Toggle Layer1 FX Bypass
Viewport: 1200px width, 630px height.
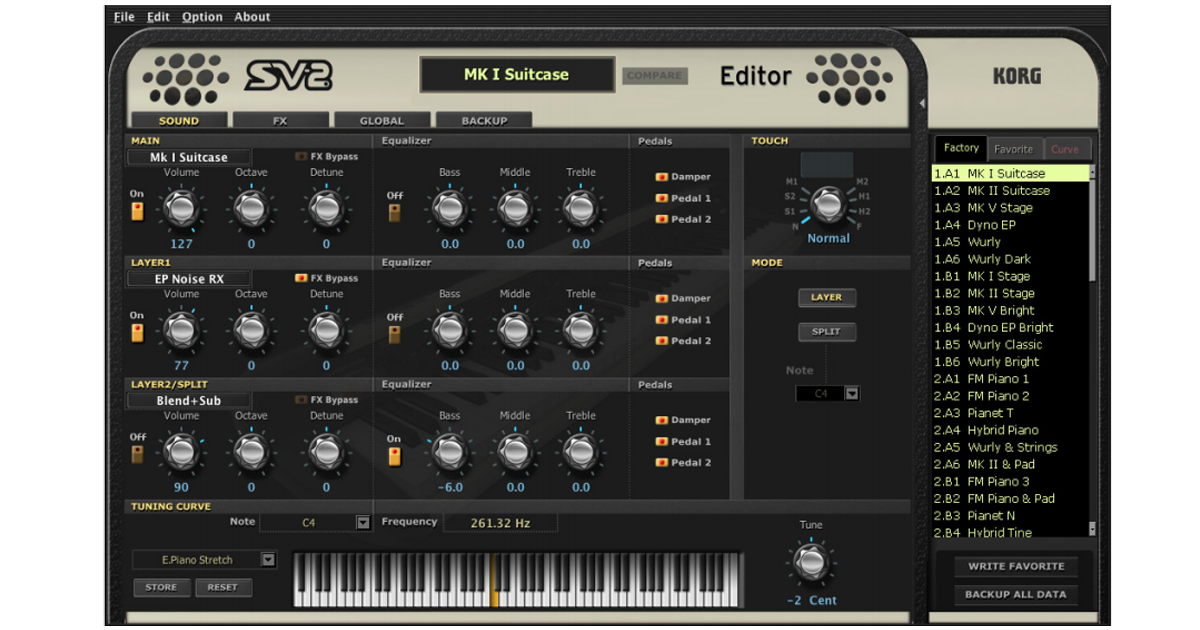coord(301,279)
